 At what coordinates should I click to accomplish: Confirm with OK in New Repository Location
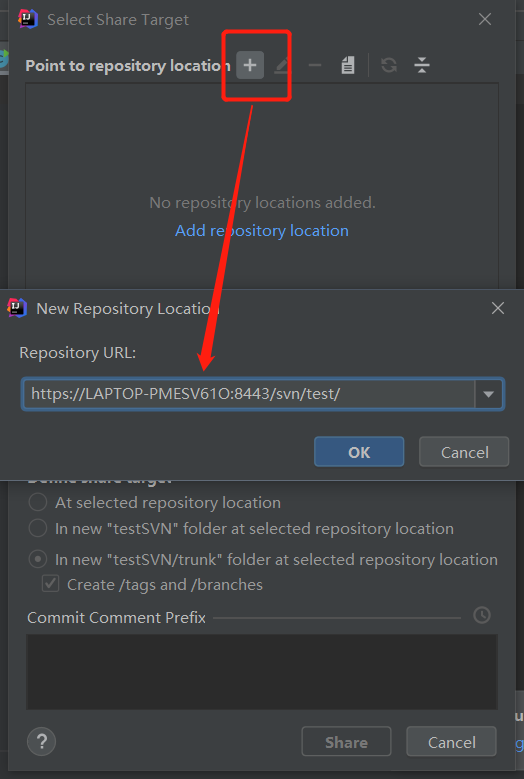click(x=359, y=452)
